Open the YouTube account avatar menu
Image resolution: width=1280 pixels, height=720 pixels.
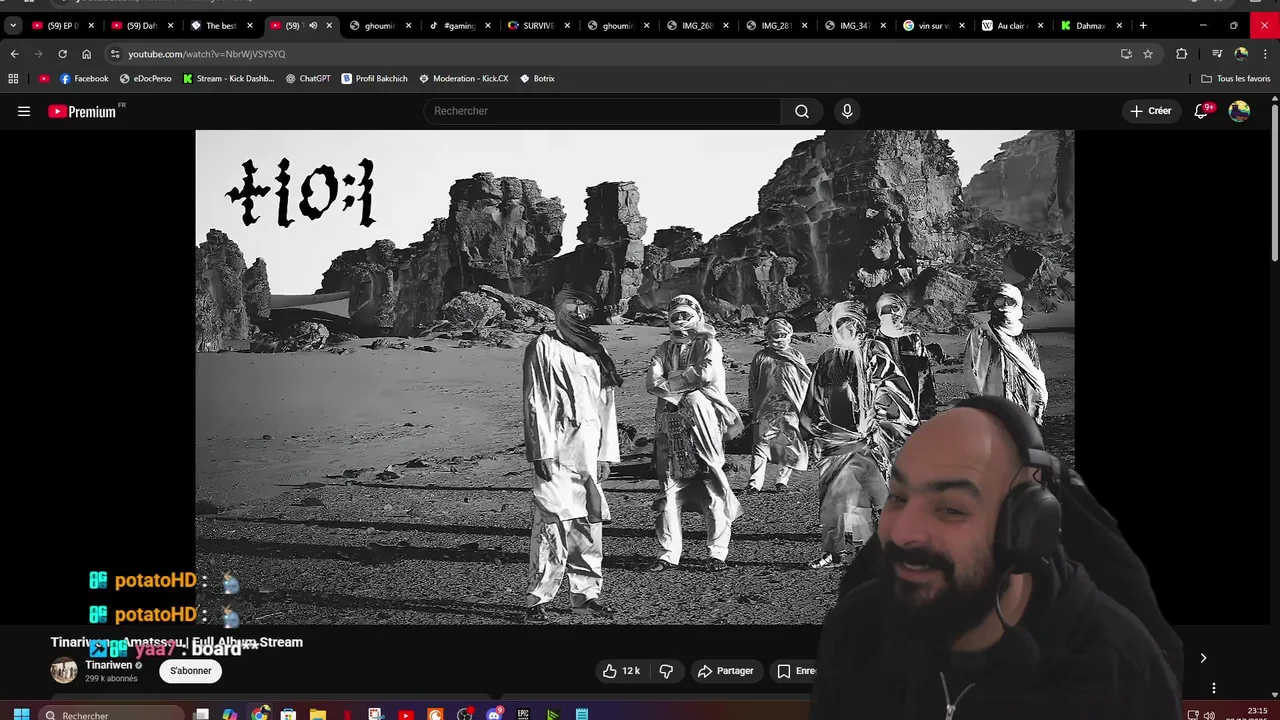point(1239,111)
